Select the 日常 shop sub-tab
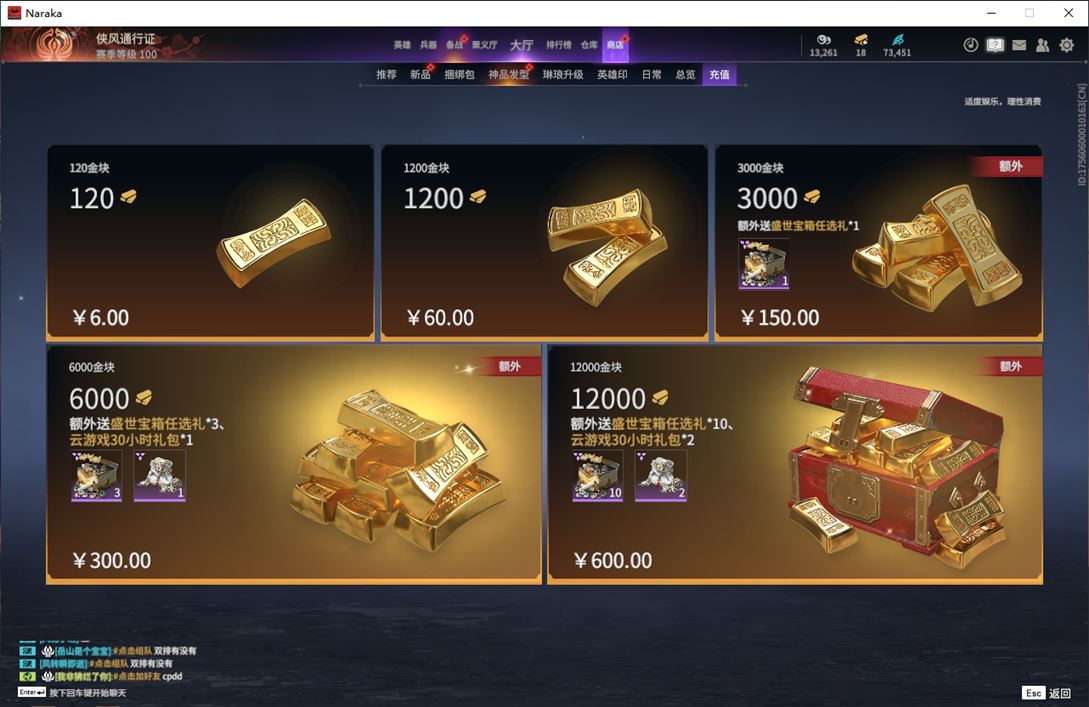 651,74
